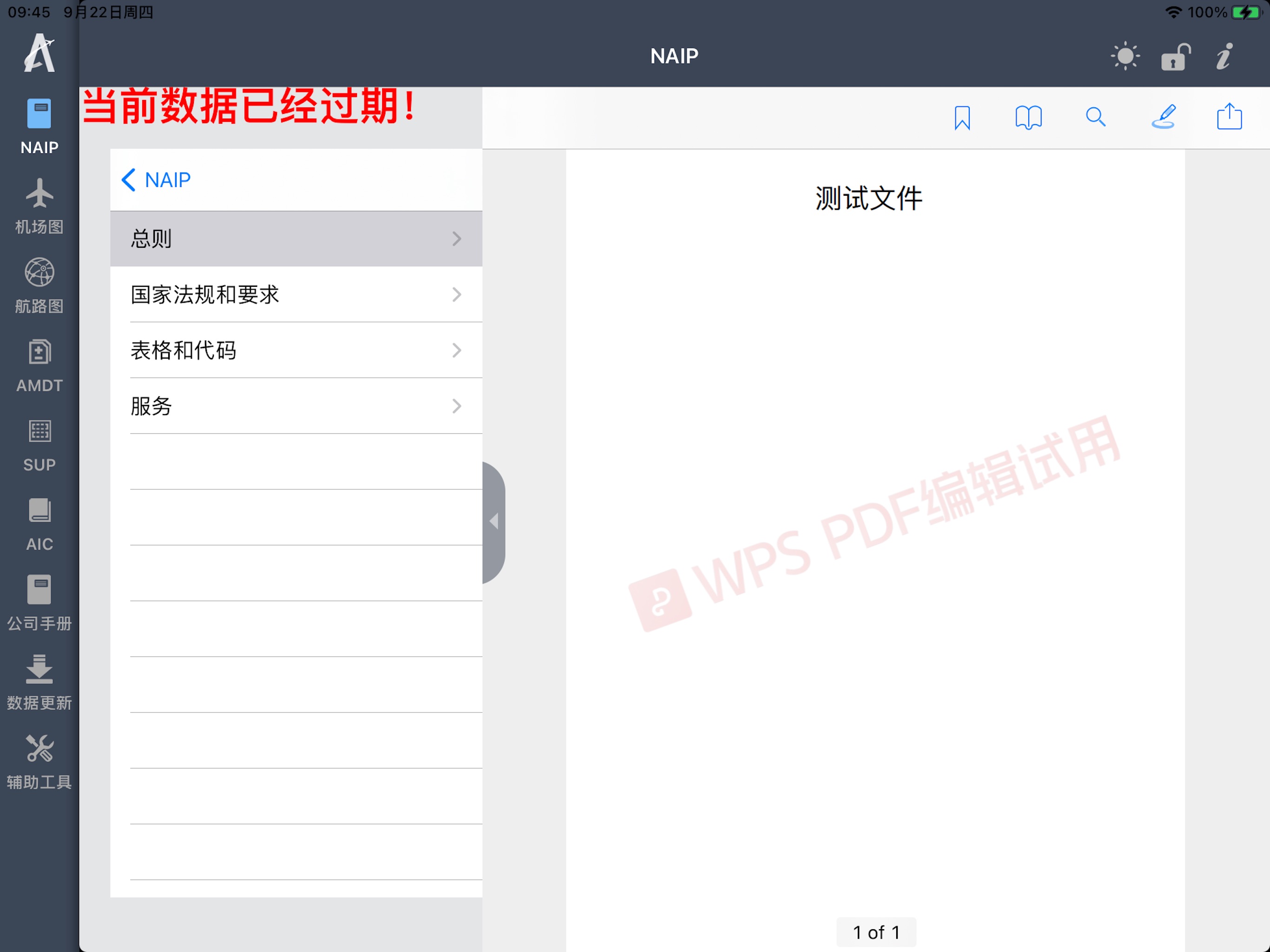The width and height of the screenshot is (1270, 952).
Task: Expand the 总则 menu item
Action: pos(296,238)
